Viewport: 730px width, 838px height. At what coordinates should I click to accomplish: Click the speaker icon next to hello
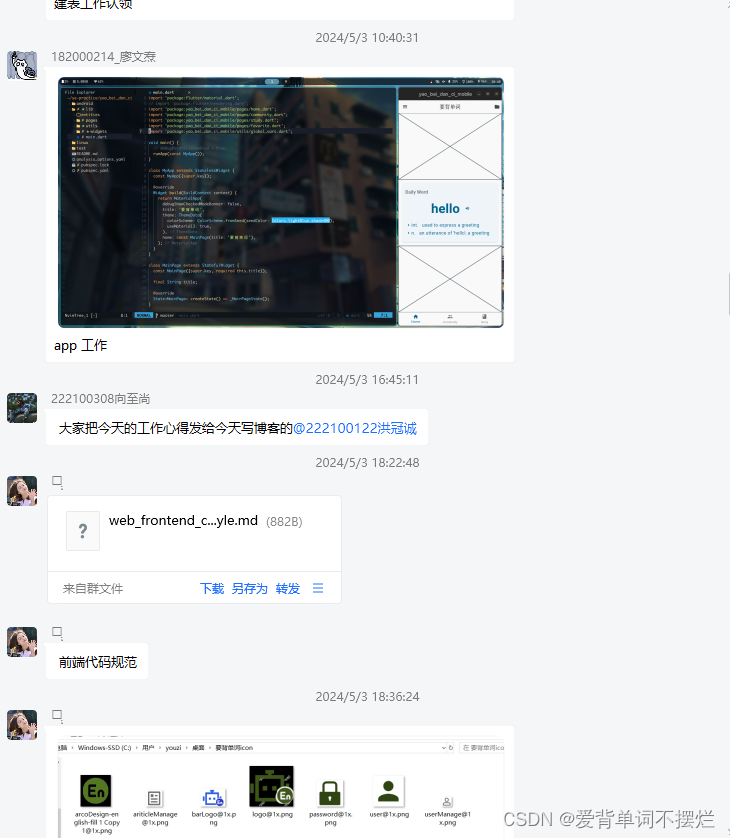[x=468, y=208]
